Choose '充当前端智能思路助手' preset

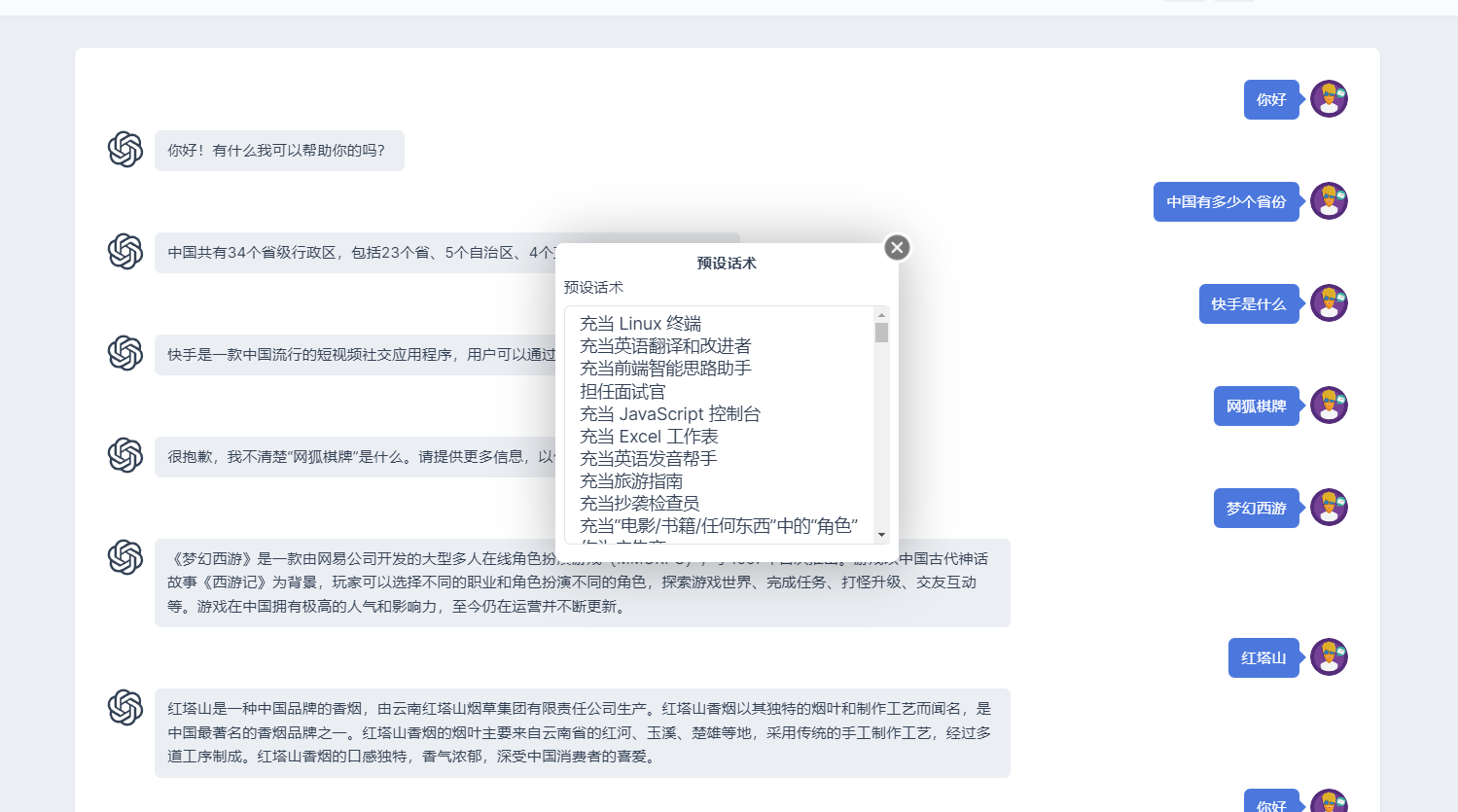665,369
